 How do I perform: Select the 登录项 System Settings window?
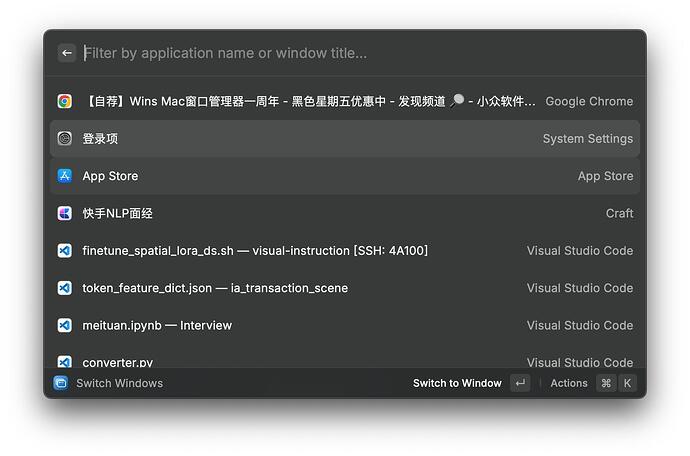300,139
